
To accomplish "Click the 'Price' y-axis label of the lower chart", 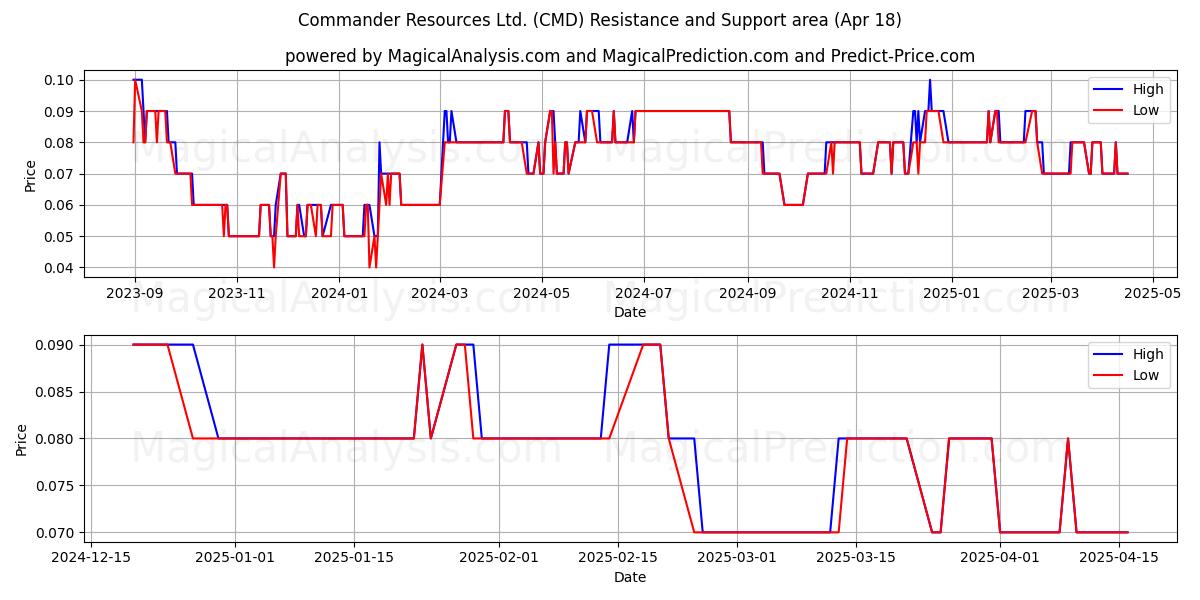I will click(23, 439).
